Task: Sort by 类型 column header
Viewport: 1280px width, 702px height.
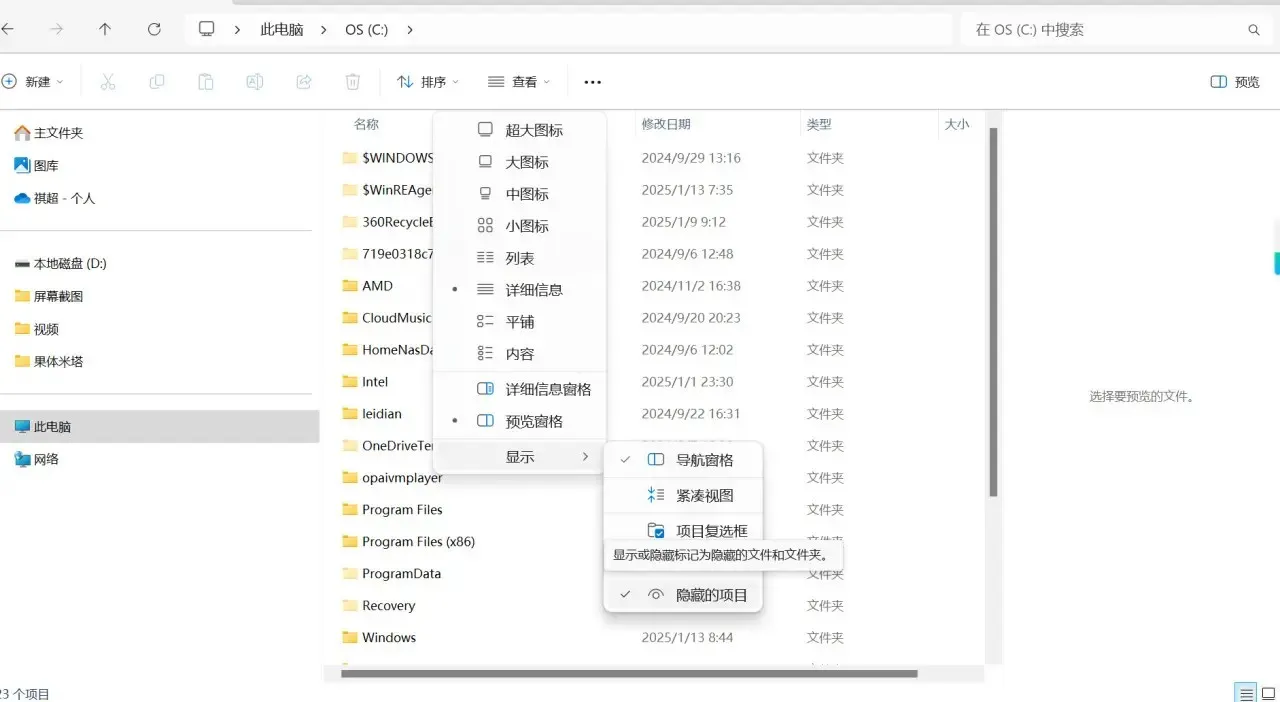Action: (x=819, y=124)
